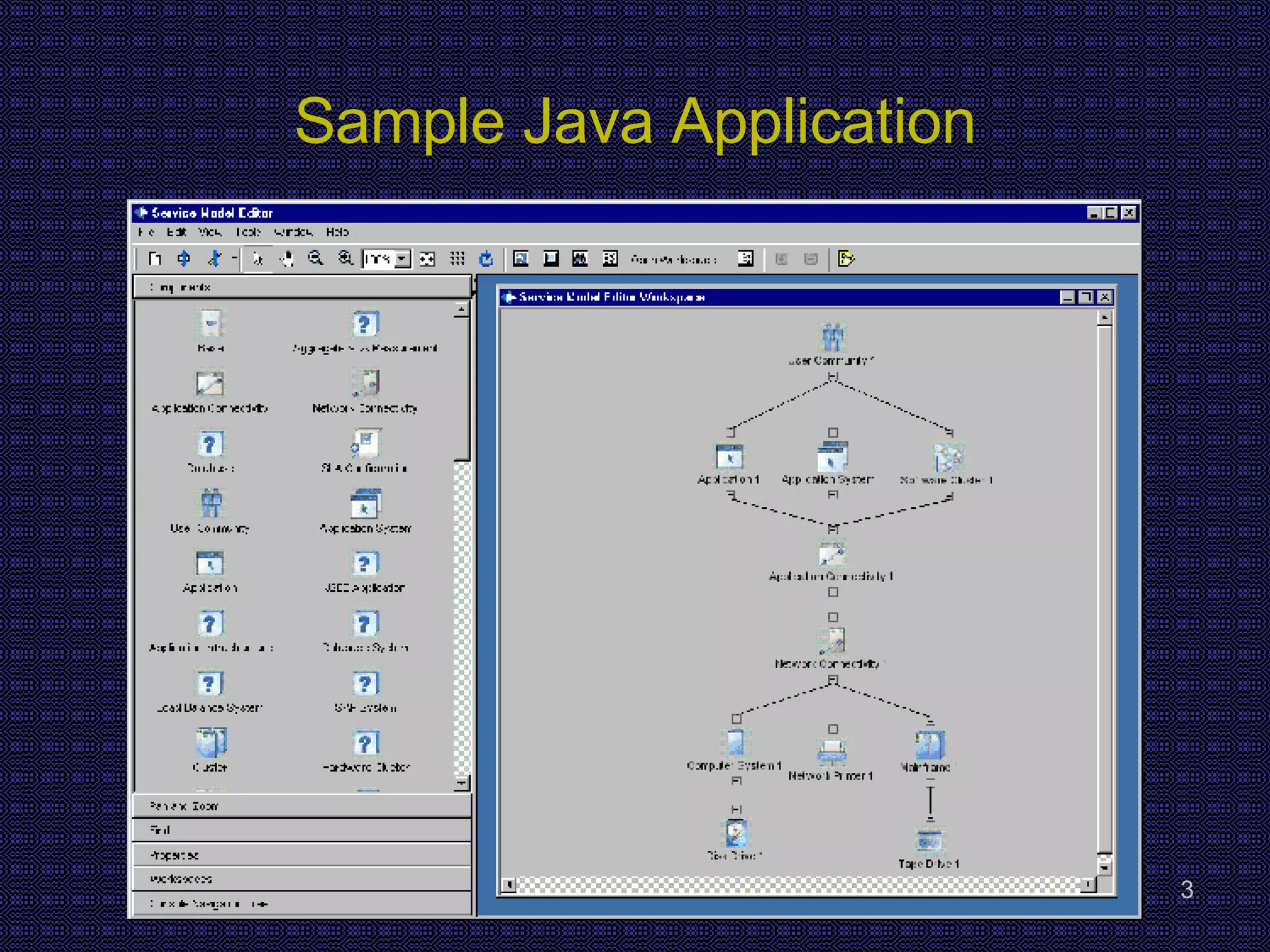The image size is (1270, 952).
Task: Open the Tools menu
Action: coord(247,232)
